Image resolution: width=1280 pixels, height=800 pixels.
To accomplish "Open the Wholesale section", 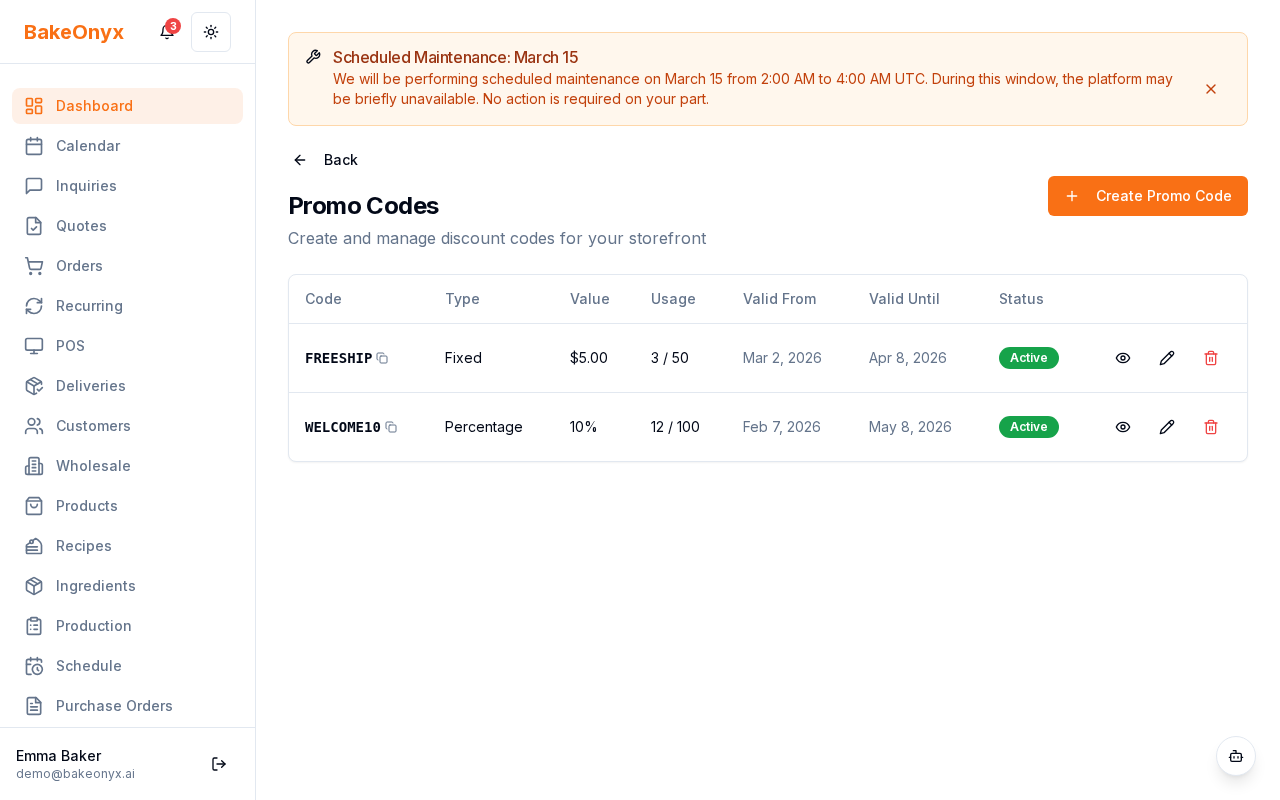I will coord(93,466).
